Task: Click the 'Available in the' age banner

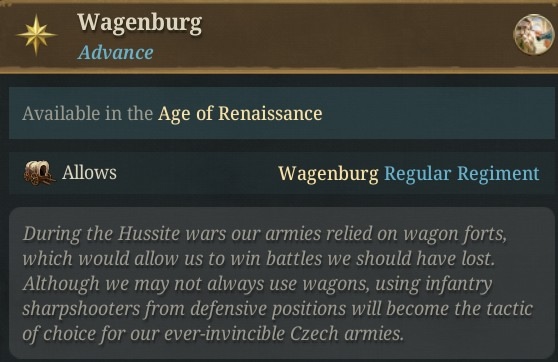Action: pos(282,113)
